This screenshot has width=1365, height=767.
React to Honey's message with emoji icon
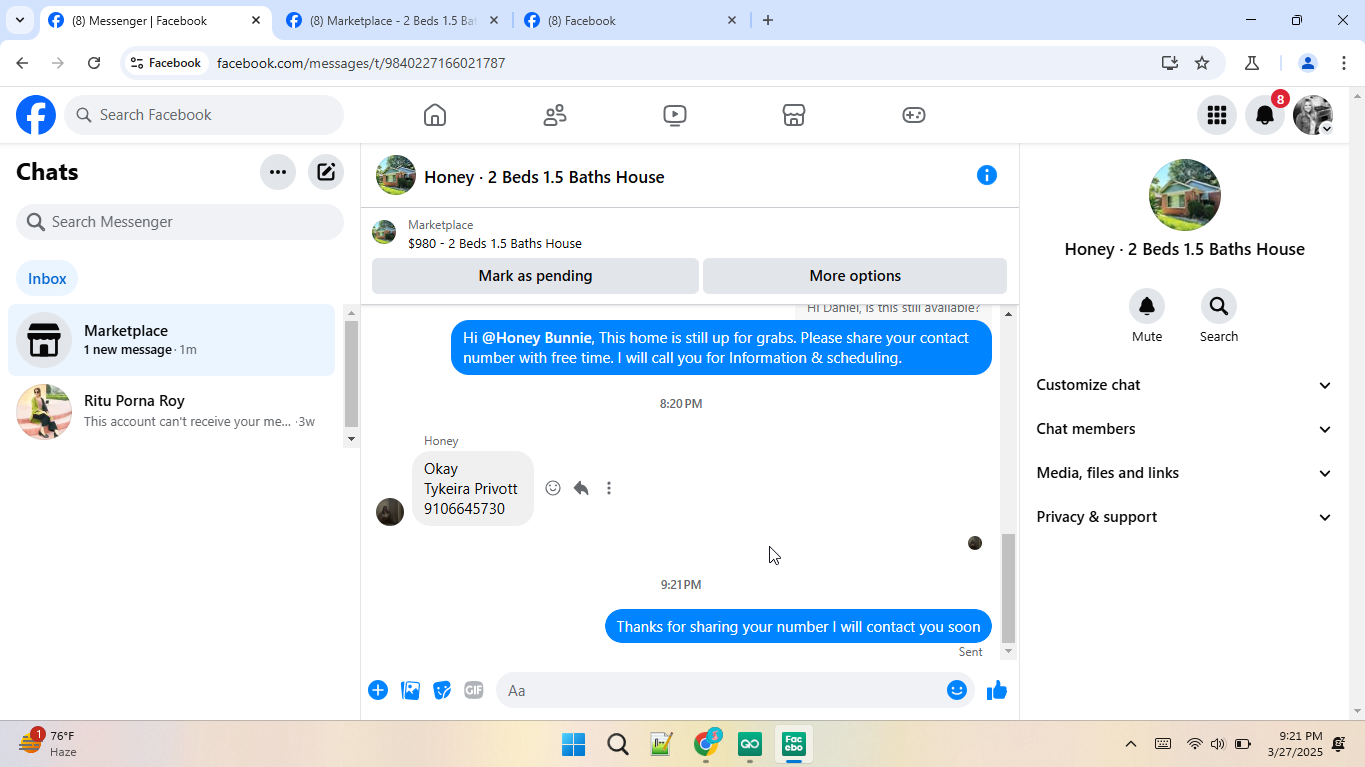[x=553, y=488]
